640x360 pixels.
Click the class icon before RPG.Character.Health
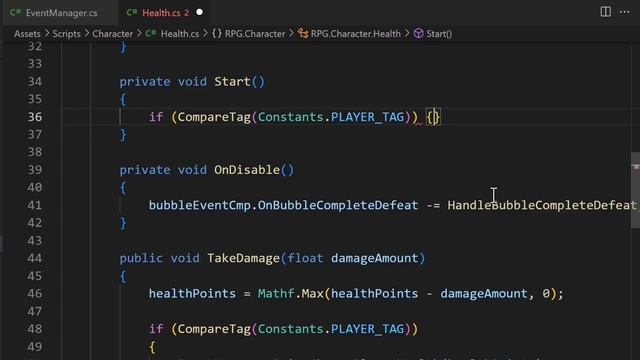tap(303, 33)
